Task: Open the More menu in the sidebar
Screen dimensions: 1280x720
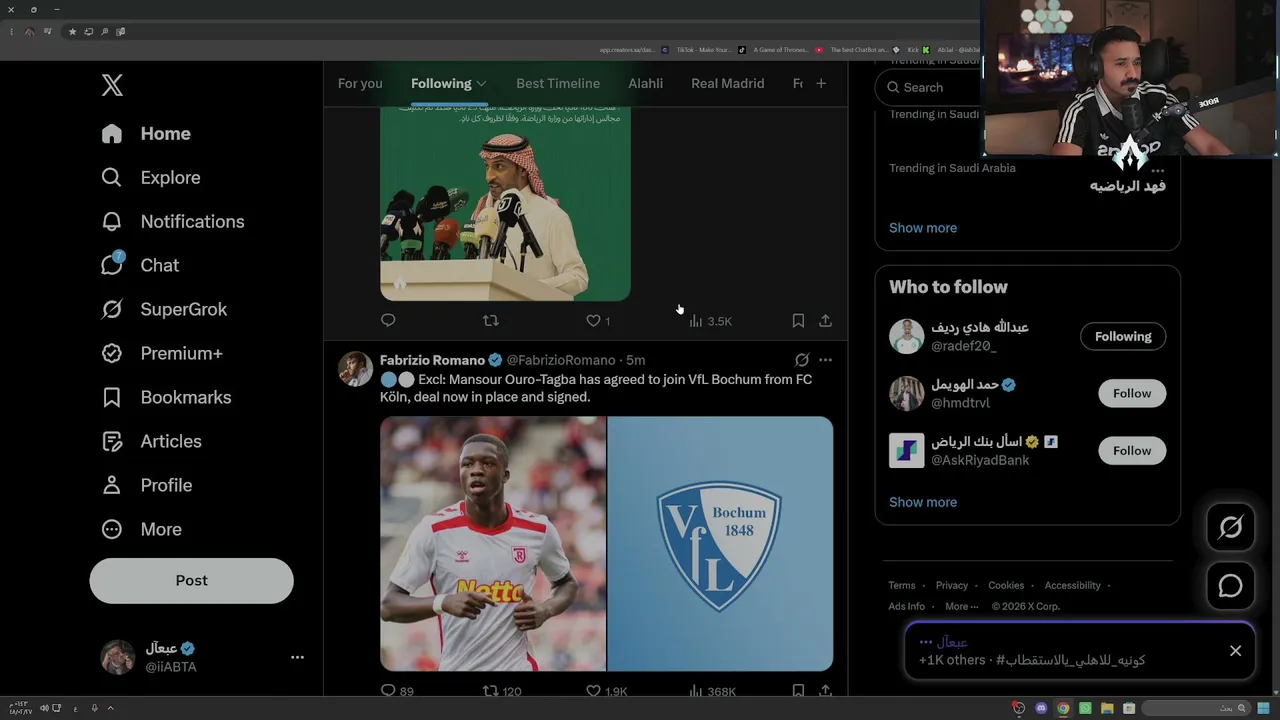Action: (141, 529)
